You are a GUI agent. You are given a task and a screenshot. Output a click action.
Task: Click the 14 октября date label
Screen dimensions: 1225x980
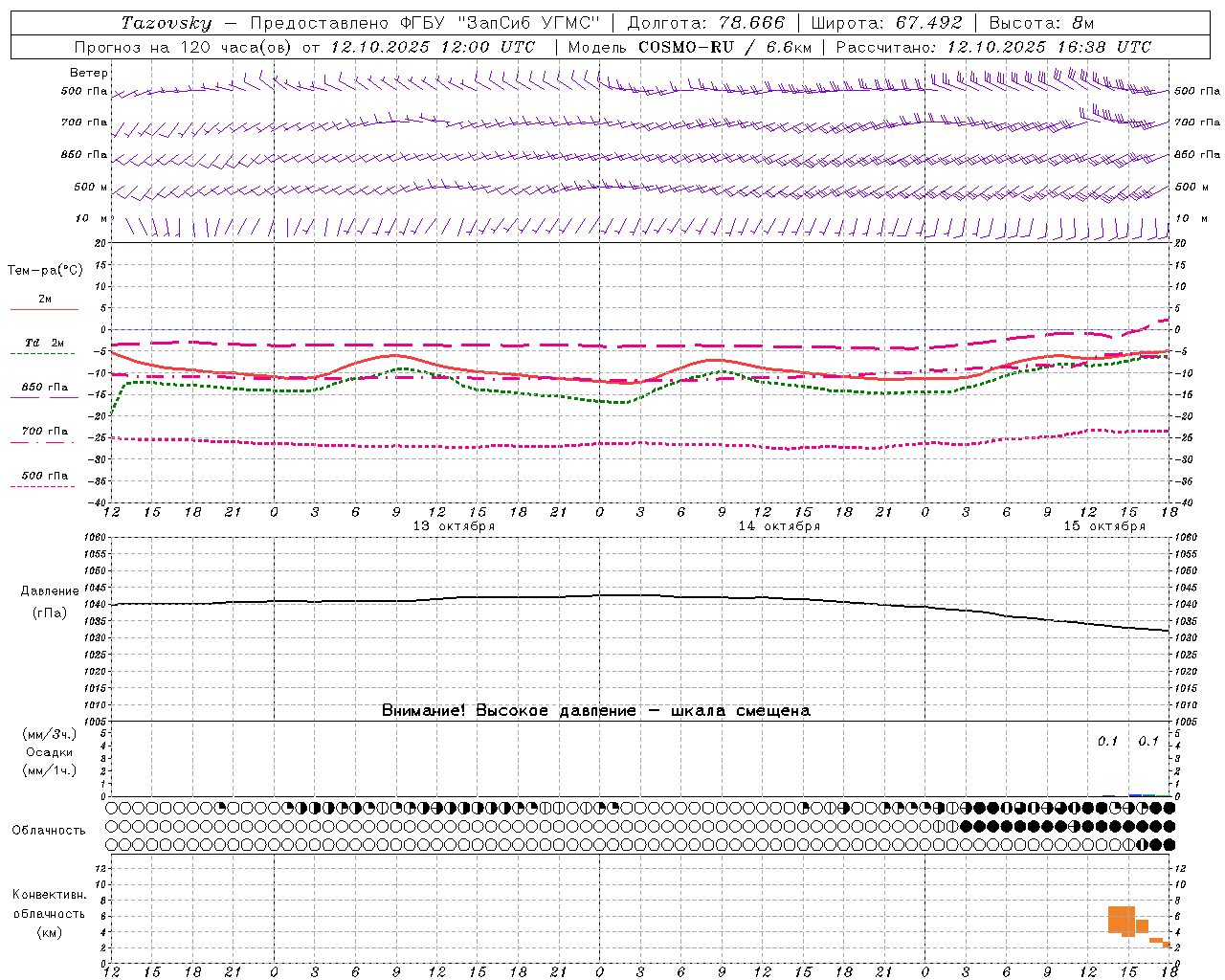click(779, 526)
